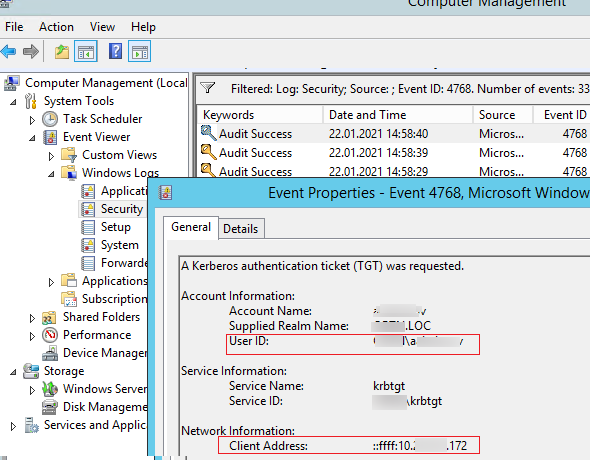The width and height of the screenshot is (590, 460).
Task: Expand the Windows Server Backup node
Action: pyautogui.click(x=32, y=390)
